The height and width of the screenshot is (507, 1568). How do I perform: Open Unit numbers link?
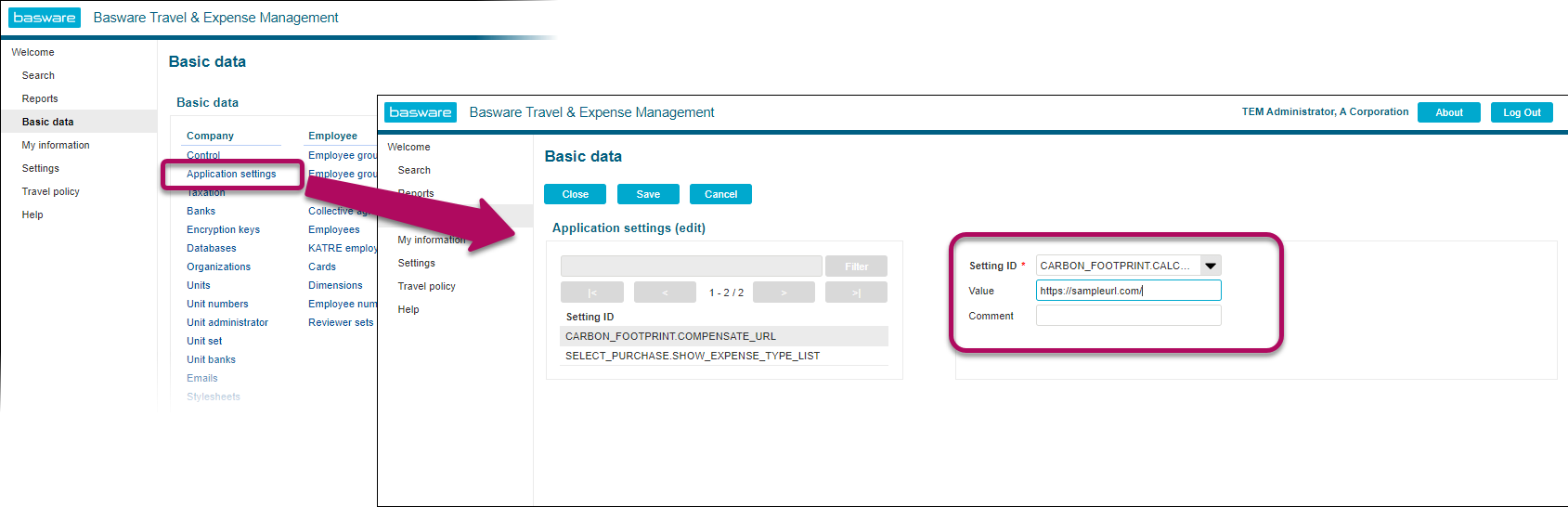(217, 304)
